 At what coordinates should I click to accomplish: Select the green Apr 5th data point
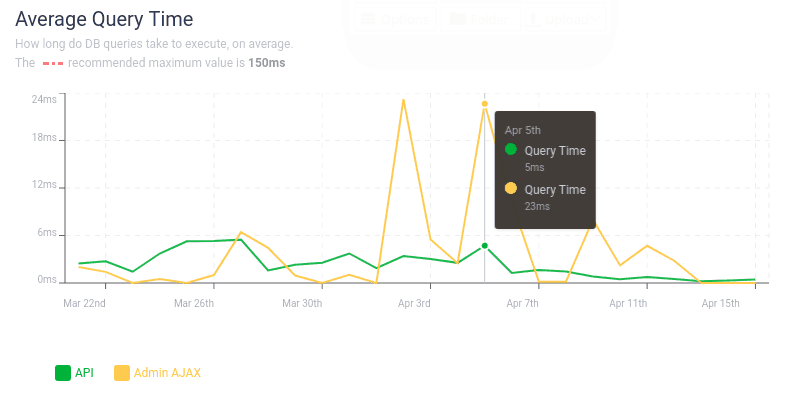(484, 246)
